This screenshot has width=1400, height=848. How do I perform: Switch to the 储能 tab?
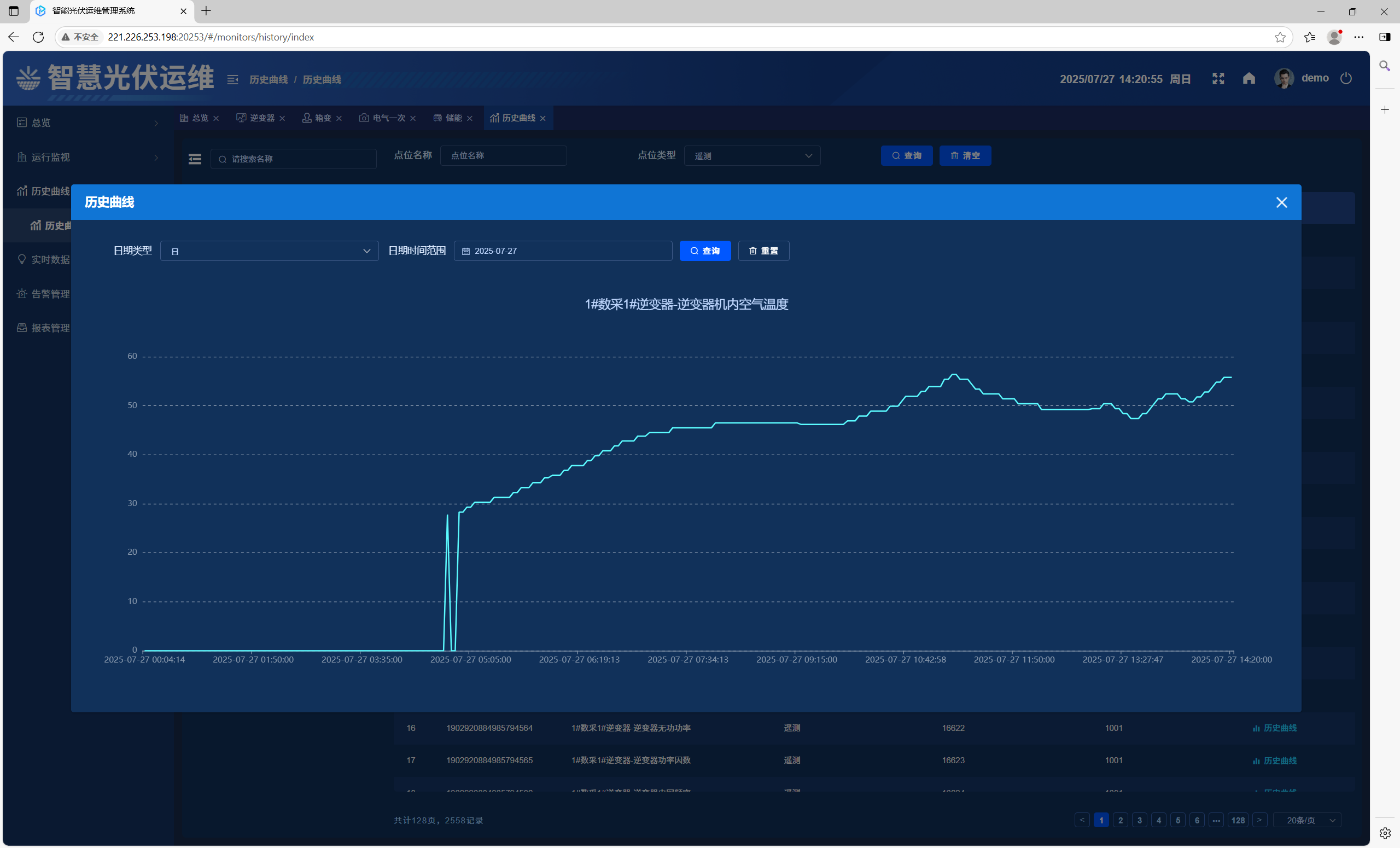click(x=453, y=118)
